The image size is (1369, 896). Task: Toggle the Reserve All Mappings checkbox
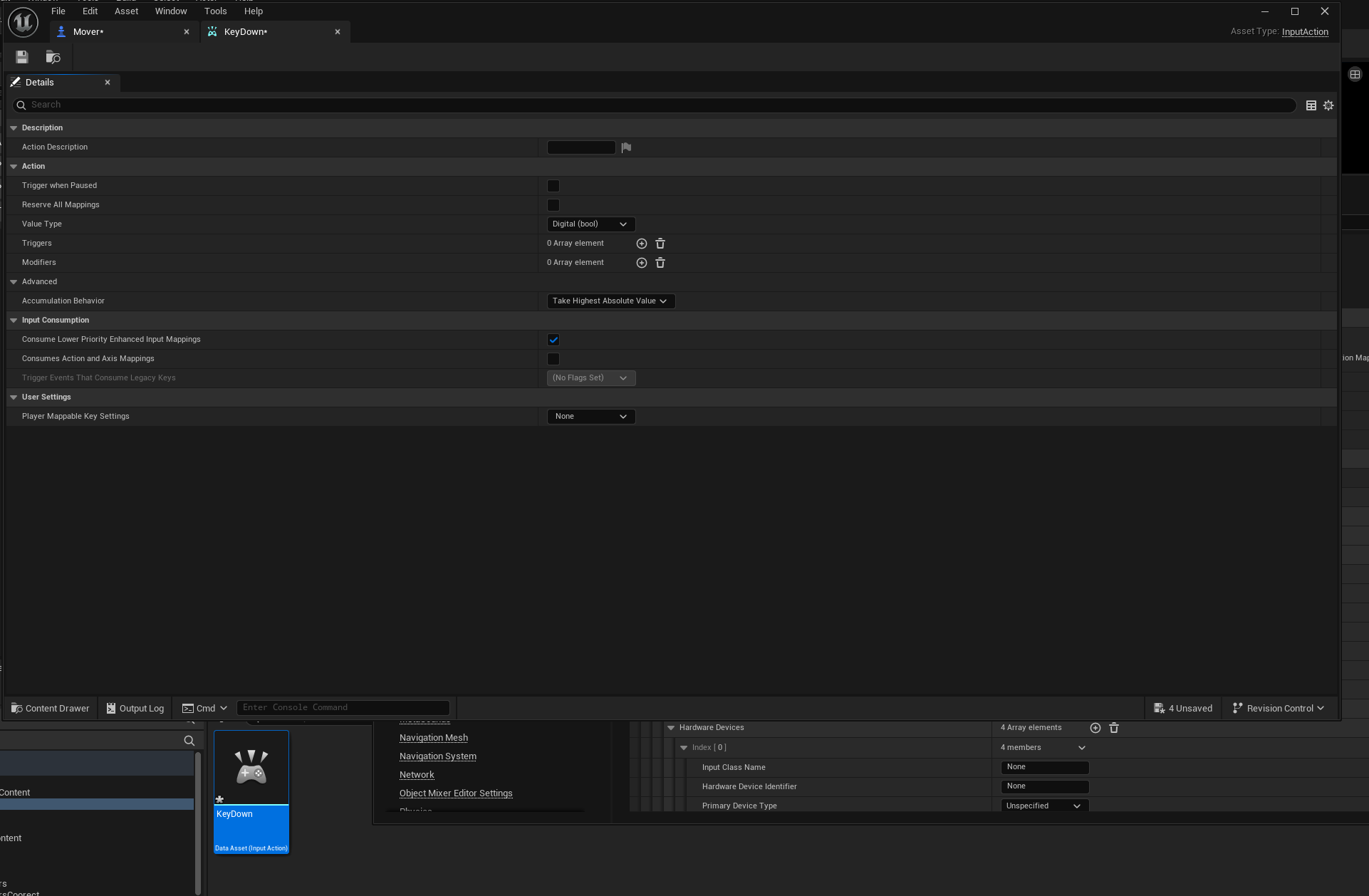(x=553, y=205)
